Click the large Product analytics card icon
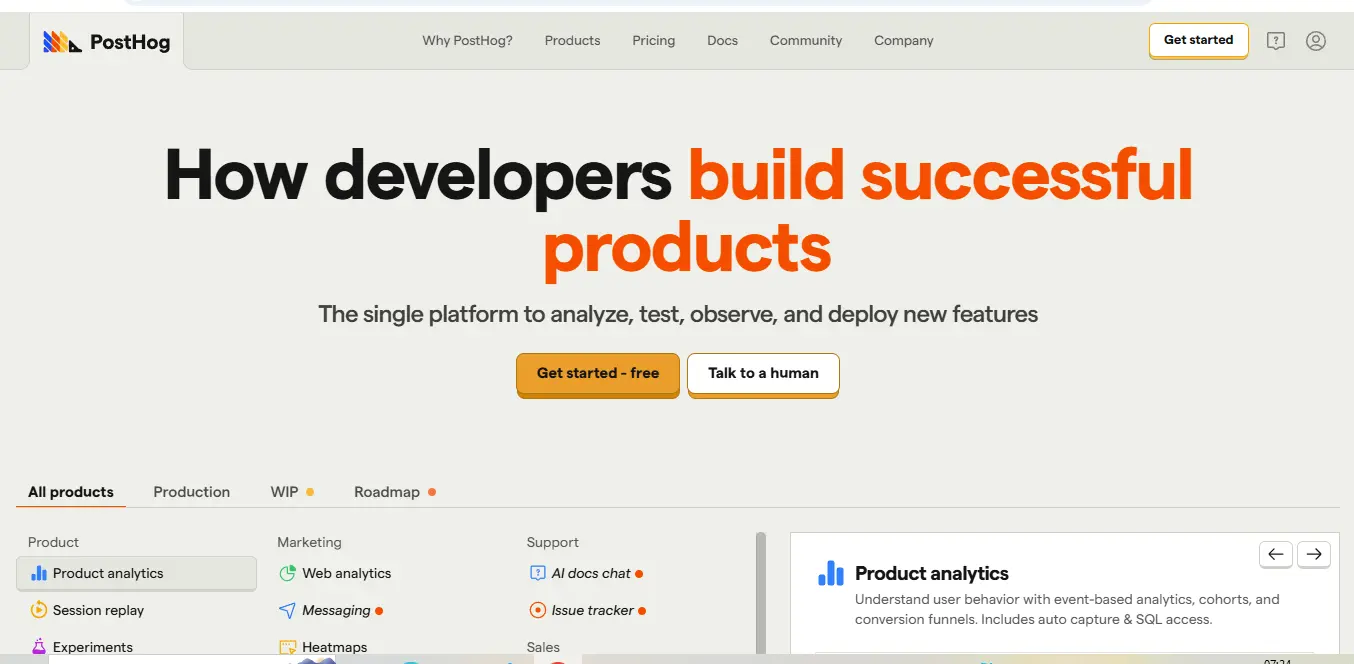This screenshot has width=1354, height=664. click(831, 573)
